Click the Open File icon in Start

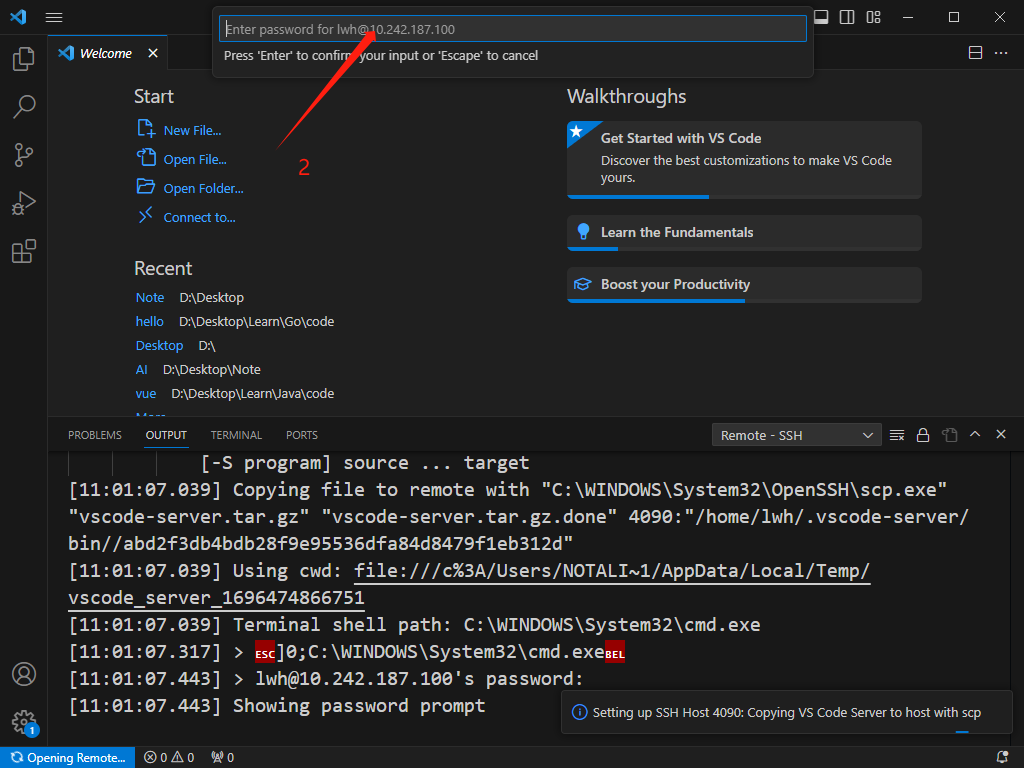[x=146, y=157]
